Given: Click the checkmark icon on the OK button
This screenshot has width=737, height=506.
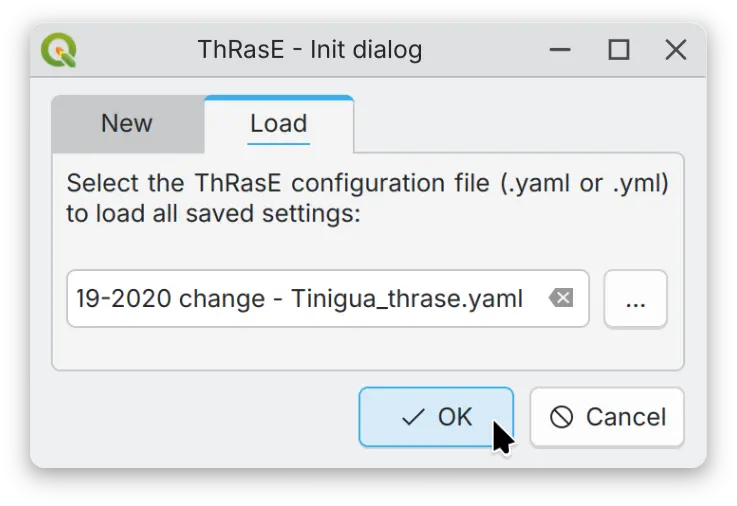Looking at the screenshot, I should 412,417.
